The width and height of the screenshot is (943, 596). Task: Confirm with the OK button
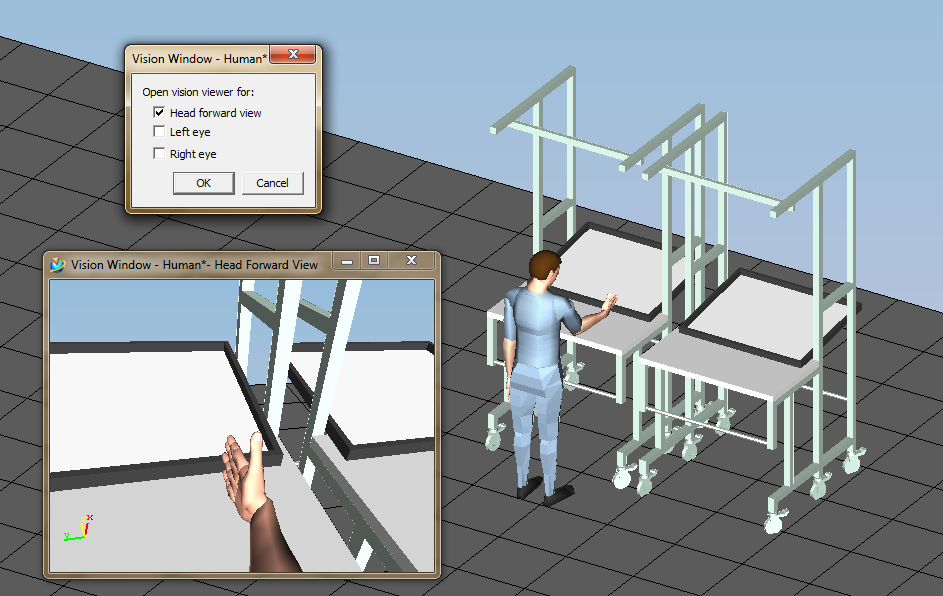click(203, 183)
